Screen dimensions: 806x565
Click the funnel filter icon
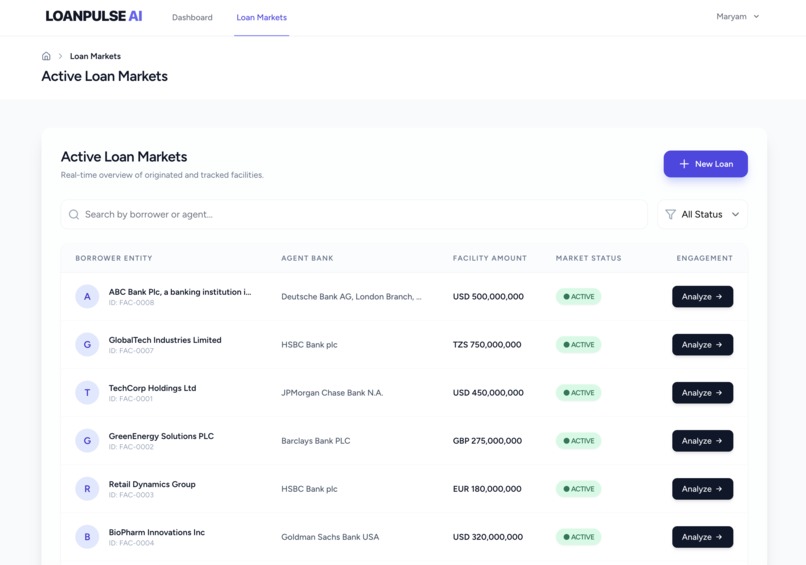click(670, 214)
